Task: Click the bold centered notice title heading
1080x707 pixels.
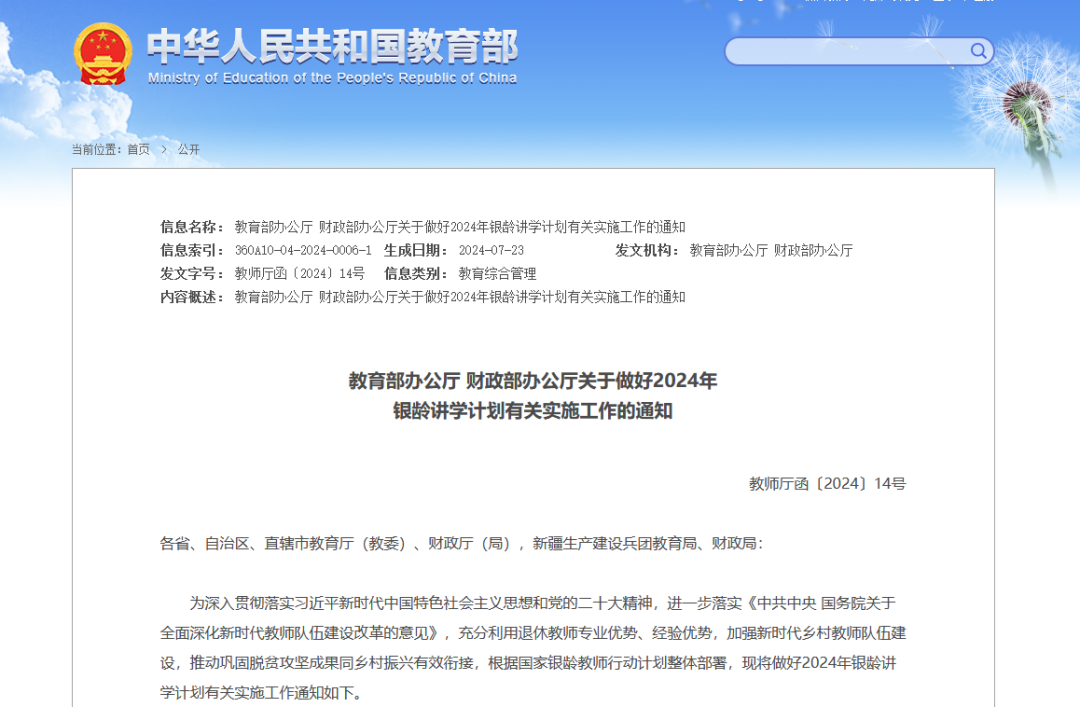Action: (x=533, y=396)
